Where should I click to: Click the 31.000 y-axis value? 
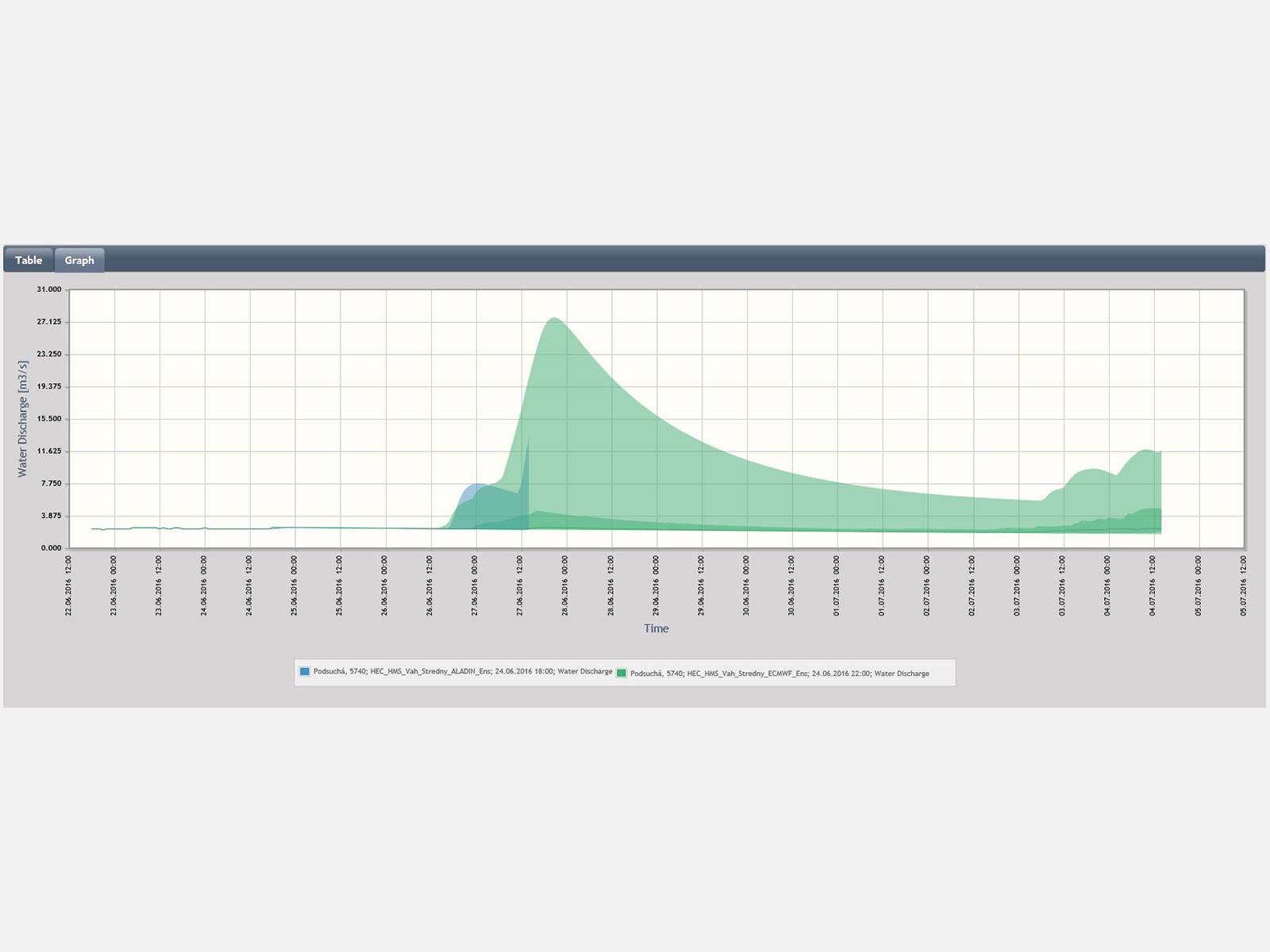[48, 290]
